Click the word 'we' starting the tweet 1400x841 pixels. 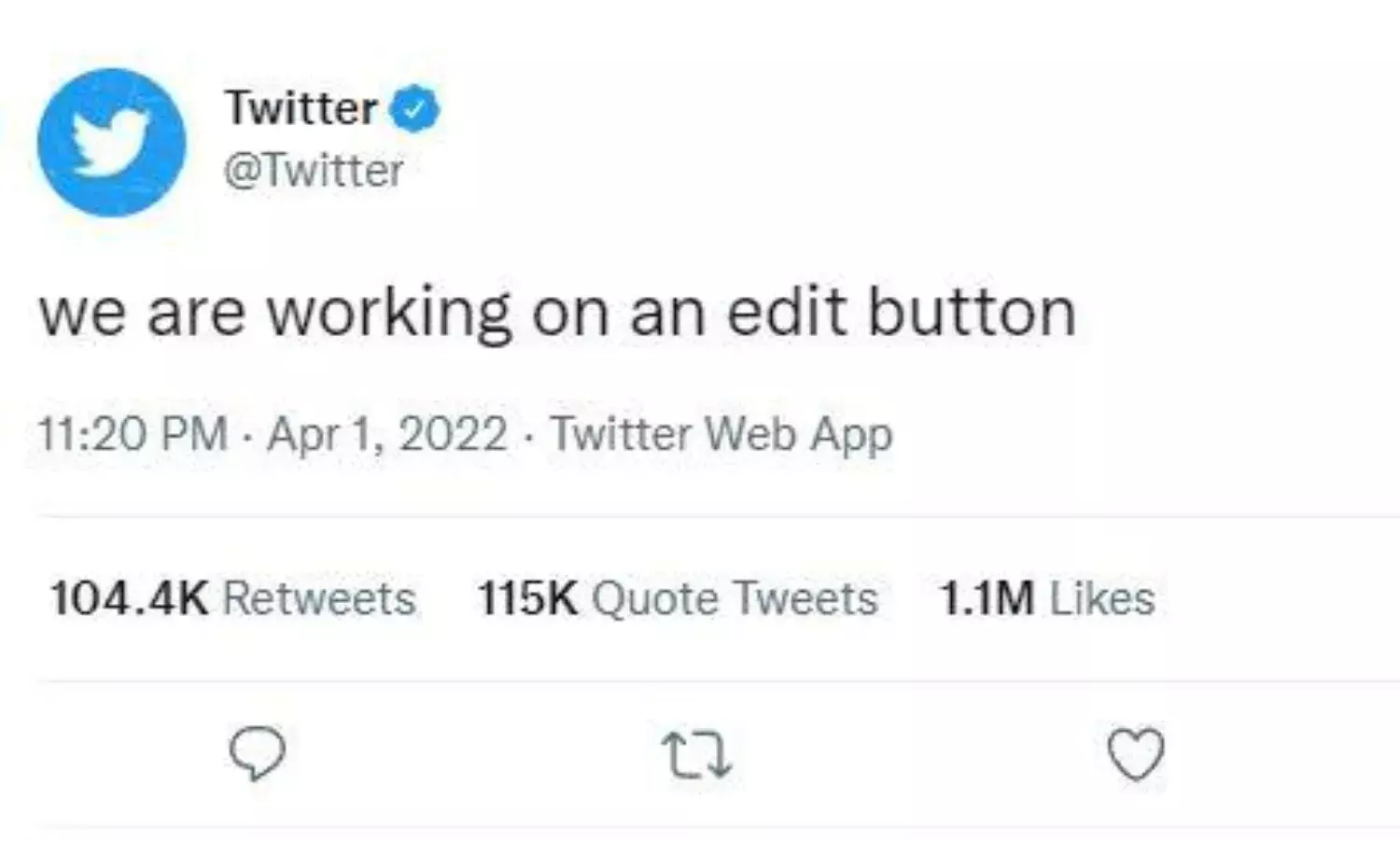[x=82, y=315]
